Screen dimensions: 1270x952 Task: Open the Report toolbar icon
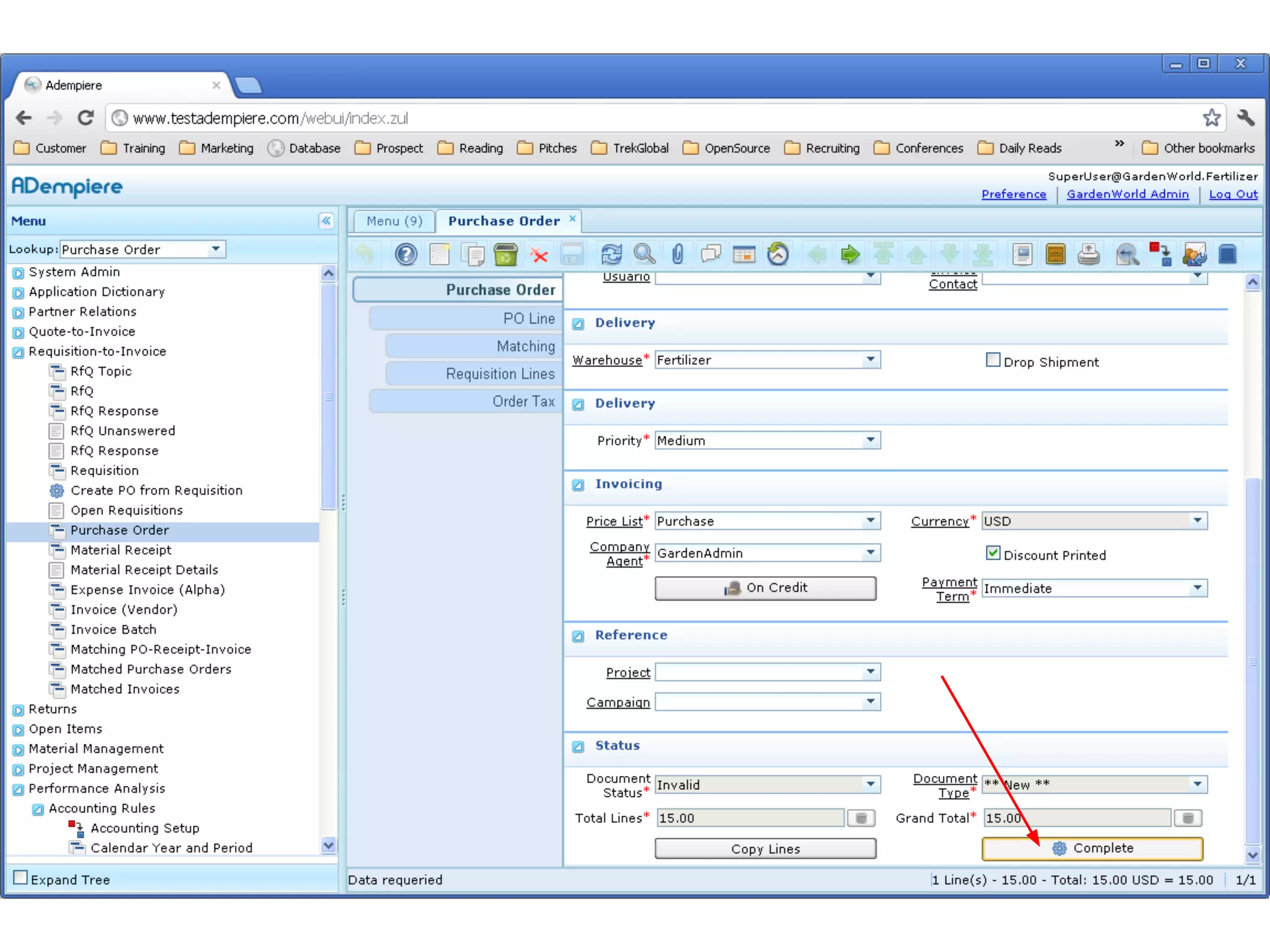(x=1022, y=254)
